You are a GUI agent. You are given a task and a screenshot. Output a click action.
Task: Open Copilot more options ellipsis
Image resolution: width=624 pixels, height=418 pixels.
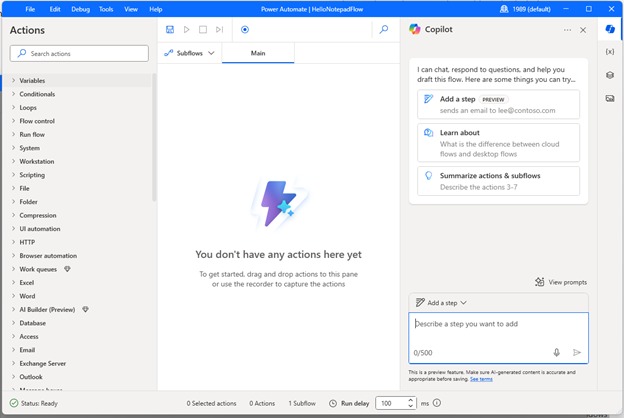[567, 30]
